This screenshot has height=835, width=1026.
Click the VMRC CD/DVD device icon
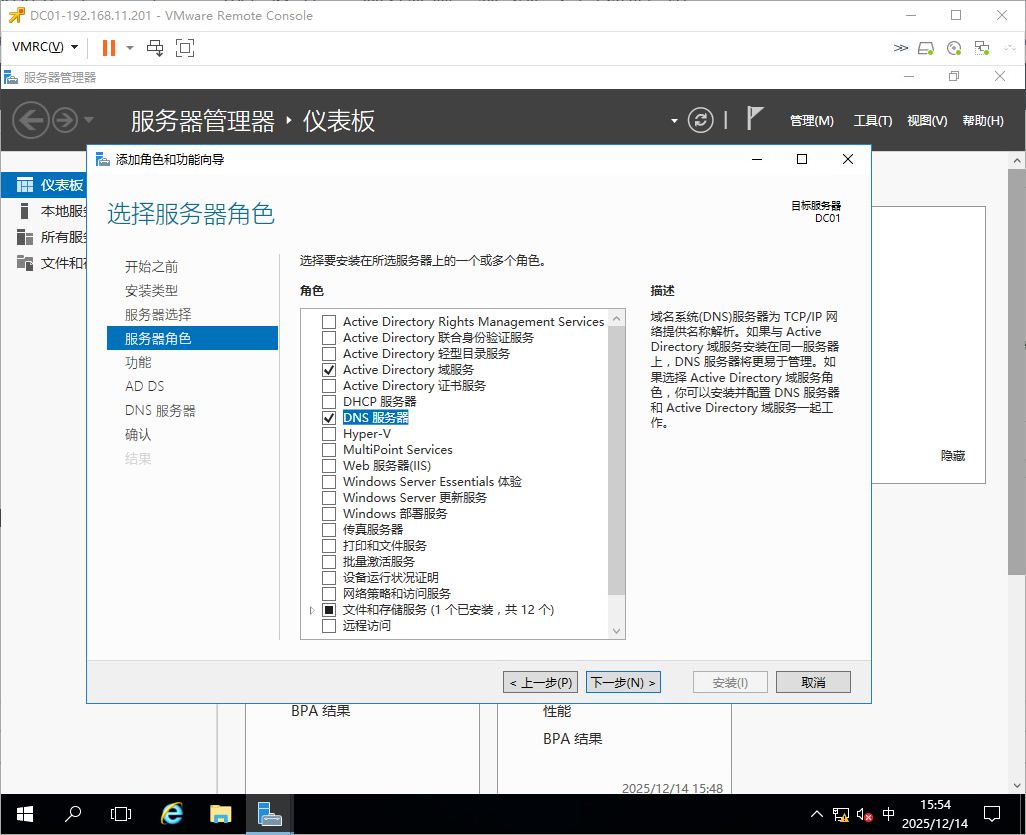(x=954, y=48)
